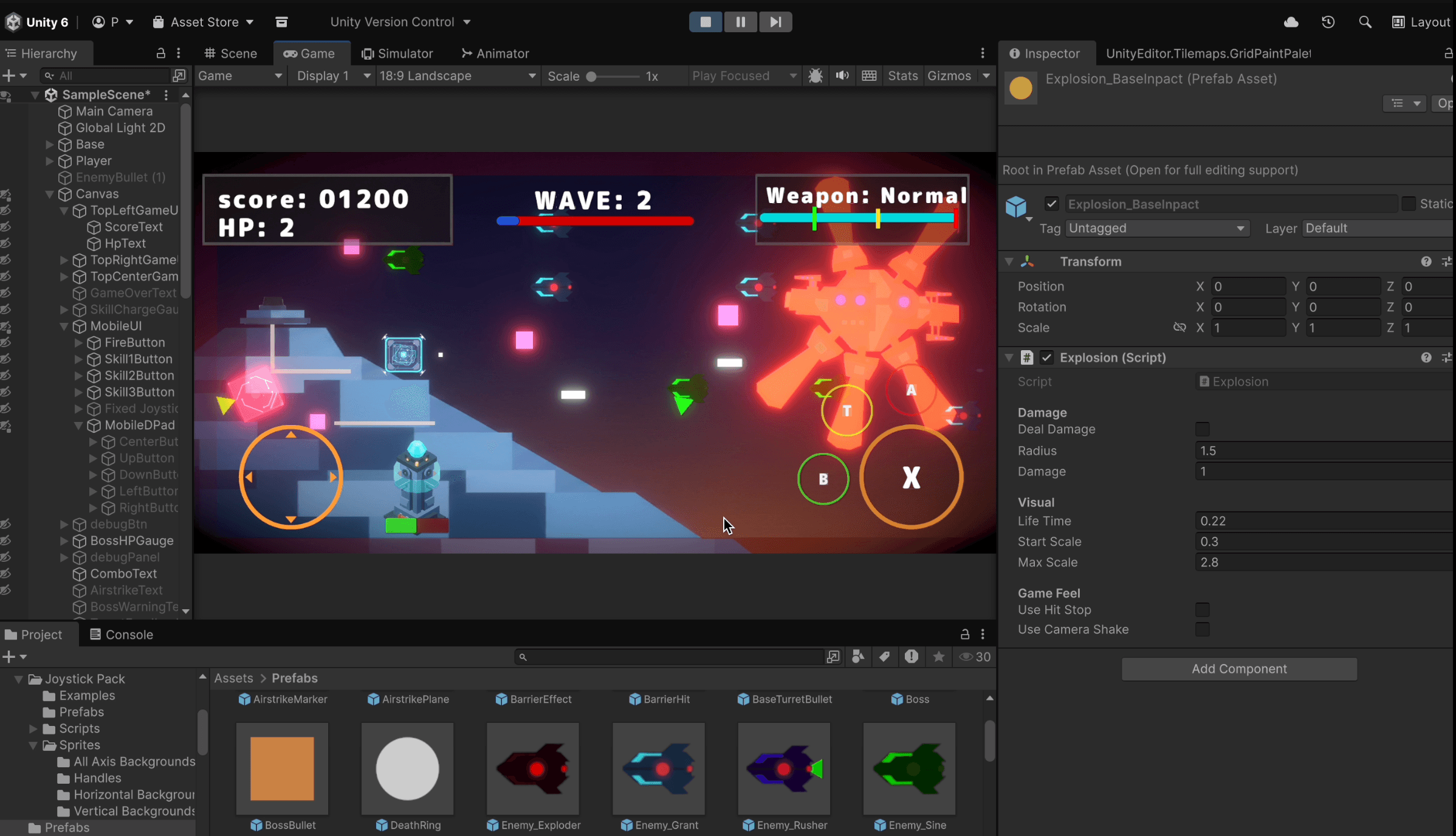Switch to the Scene tab

(231, 54)
